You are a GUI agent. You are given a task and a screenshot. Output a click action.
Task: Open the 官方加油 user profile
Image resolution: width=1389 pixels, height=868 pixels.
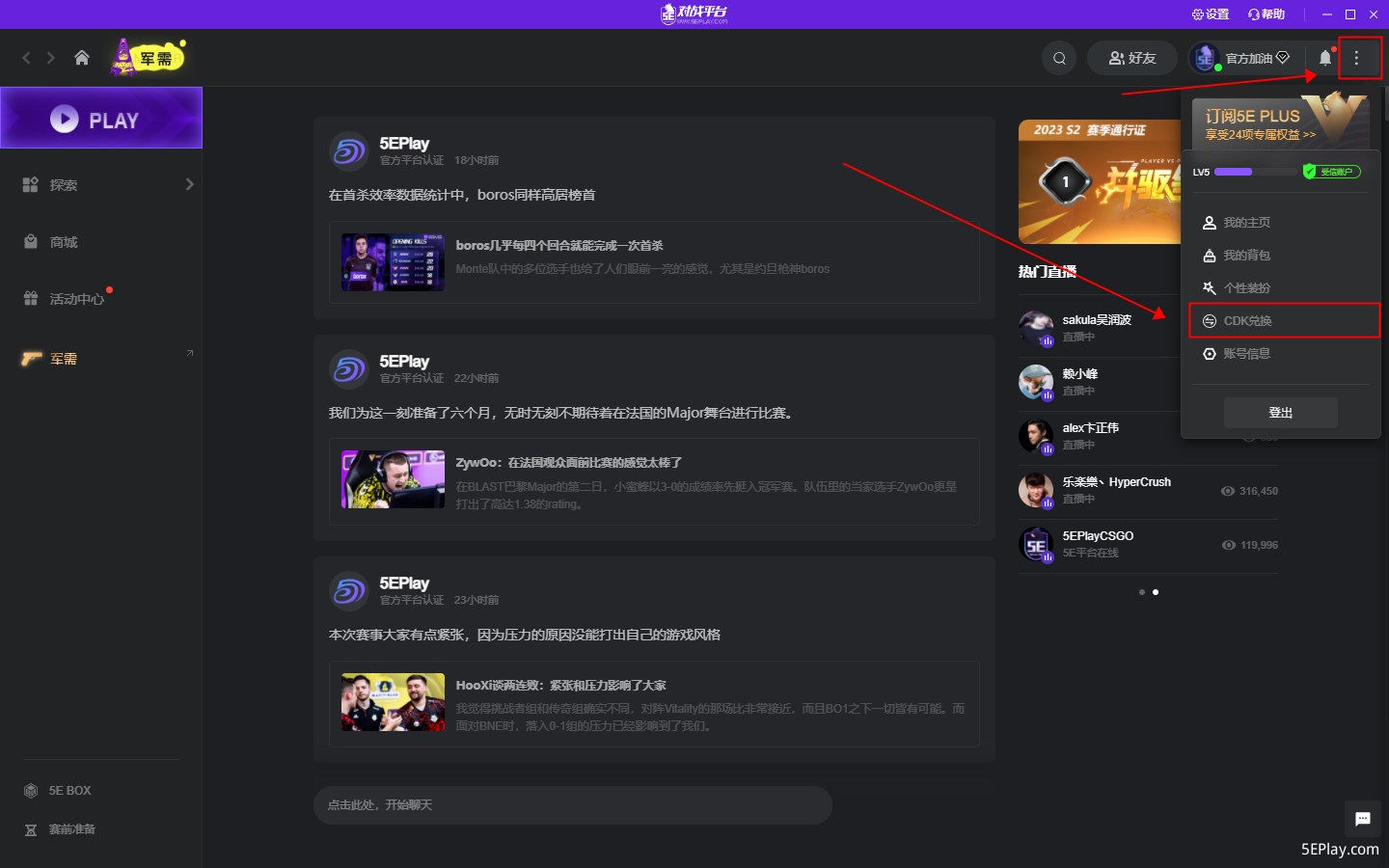pos(1240,58)
